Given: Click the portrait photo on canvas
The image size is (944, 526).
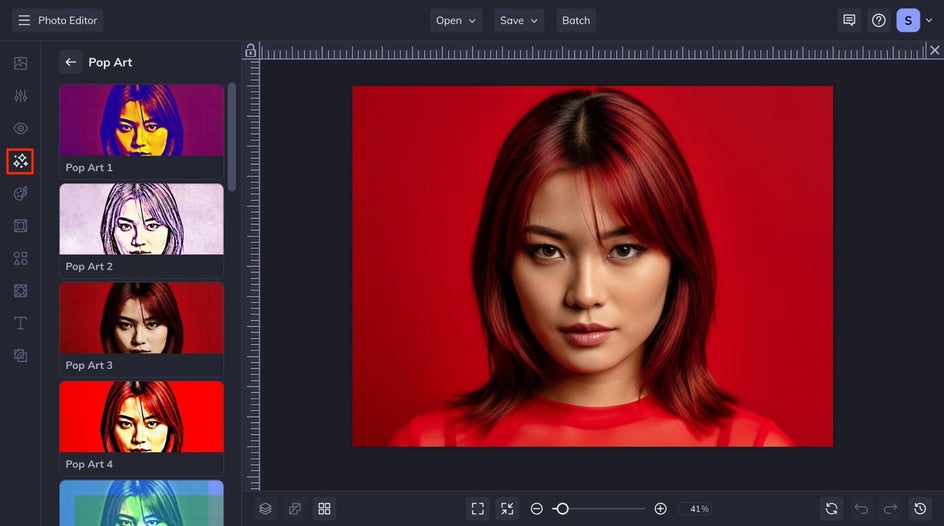Looking at the screenshot, I should point(592,266).
